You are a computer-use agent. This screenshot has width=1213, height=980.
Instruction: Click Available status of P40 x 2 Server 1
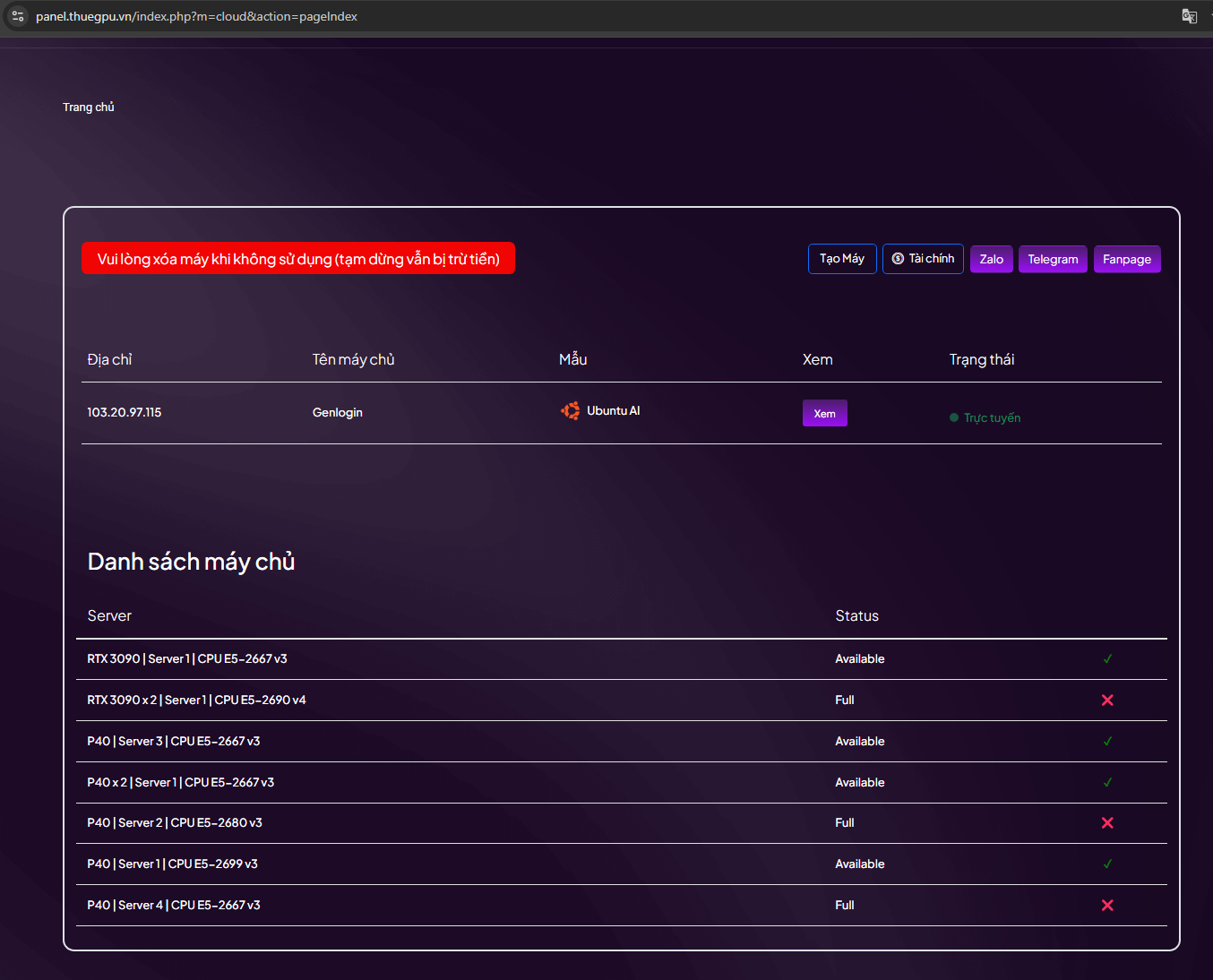click(860, 783)
